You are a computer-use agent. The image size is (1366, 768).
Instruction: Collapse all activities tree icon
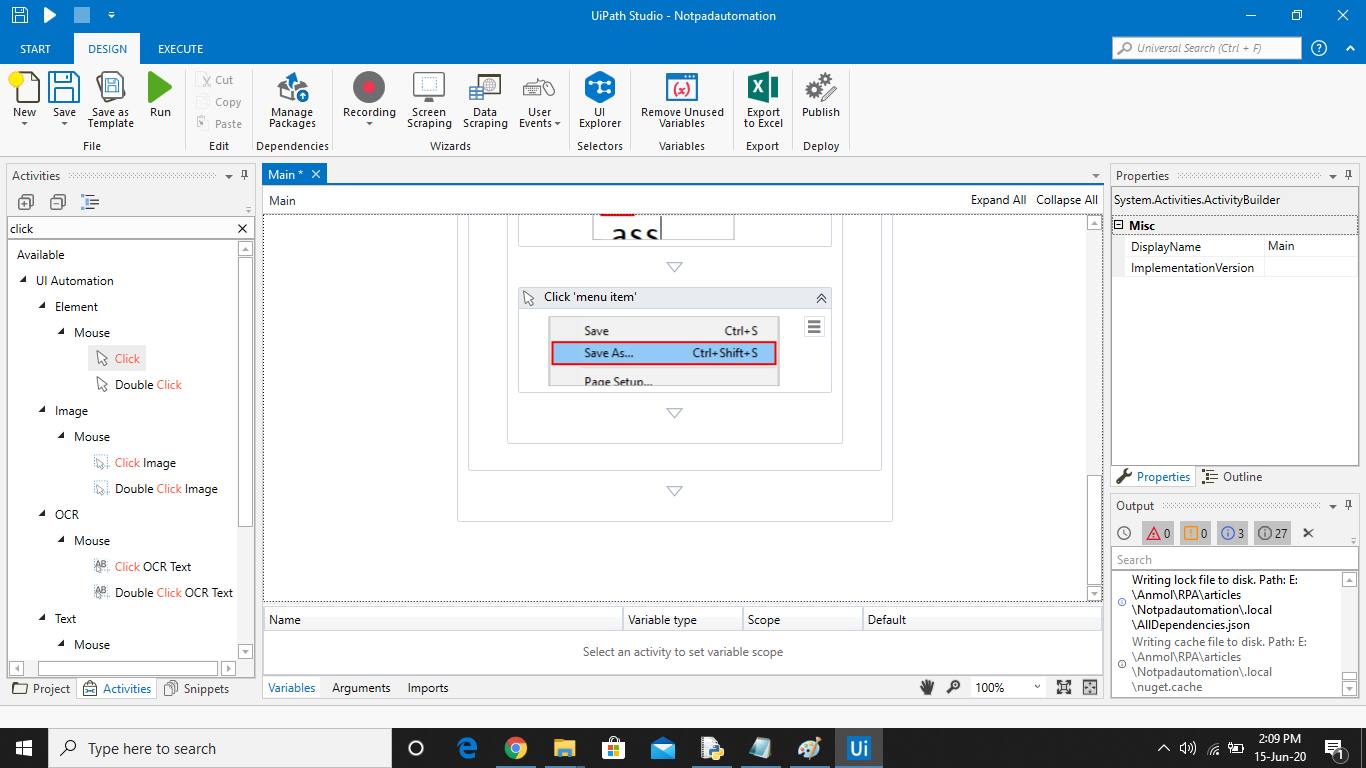(58, 202)
